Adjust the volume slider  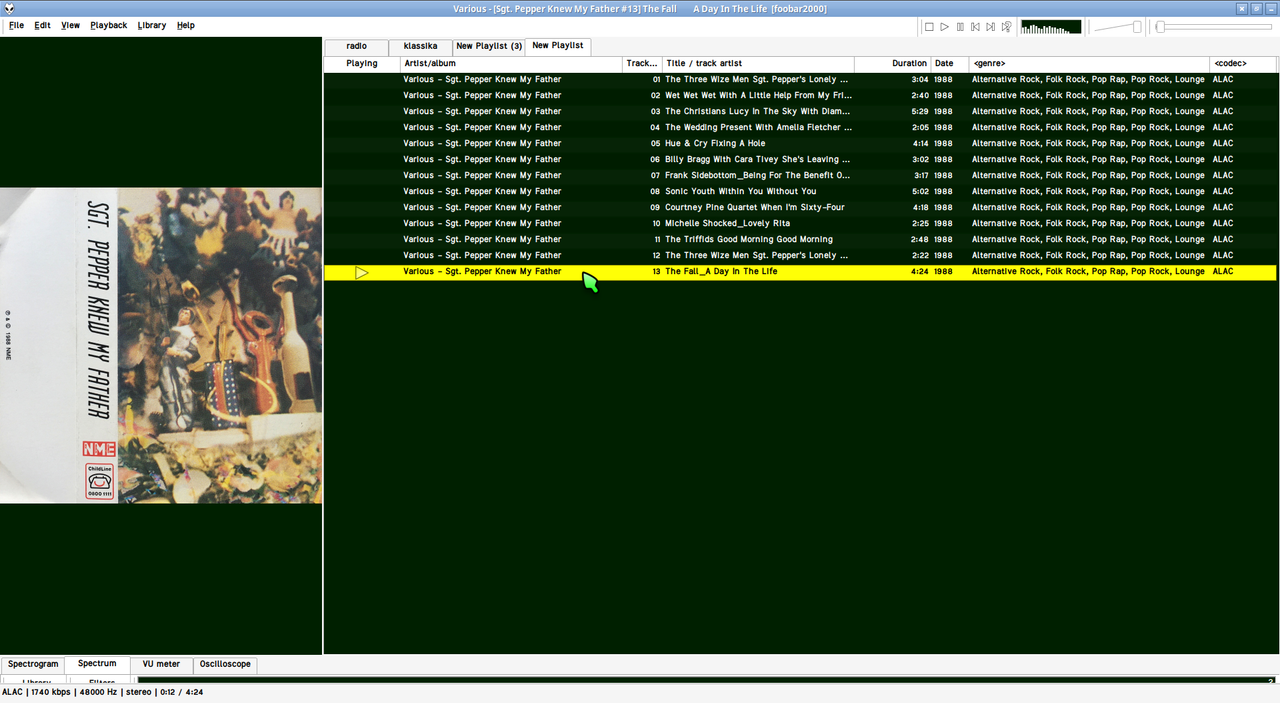click(1118, 27)
